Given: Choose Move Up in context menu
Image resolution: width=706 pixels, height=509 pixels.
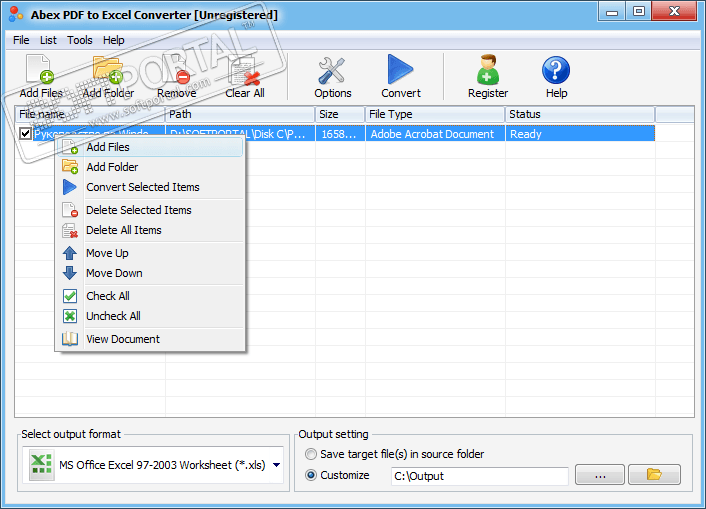Looking at the screenshot, I should point(150,253).
